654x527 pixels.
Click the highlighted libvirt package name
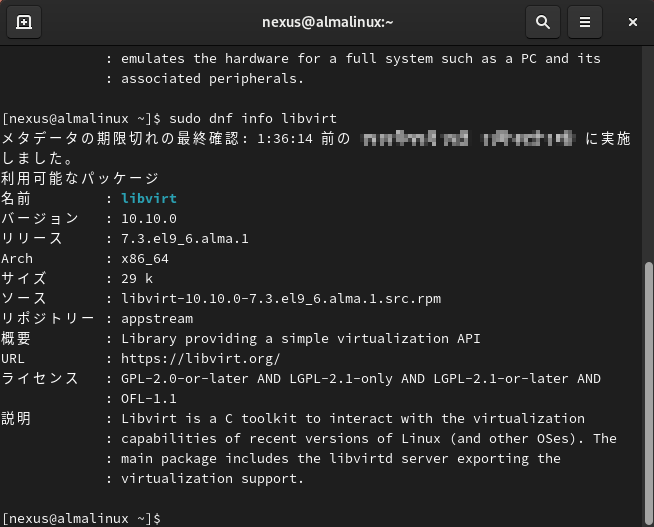coord(148,198)
